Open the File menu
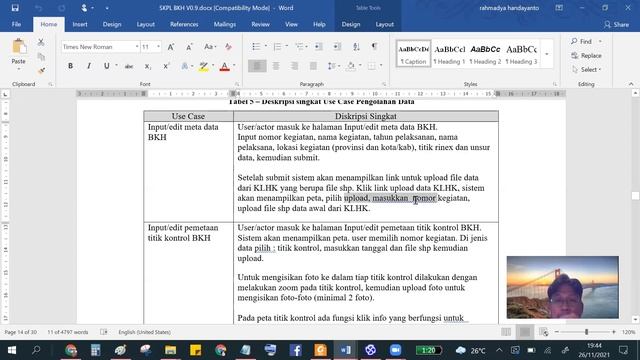This screenshot has width=640, height=360. point(16,24)
